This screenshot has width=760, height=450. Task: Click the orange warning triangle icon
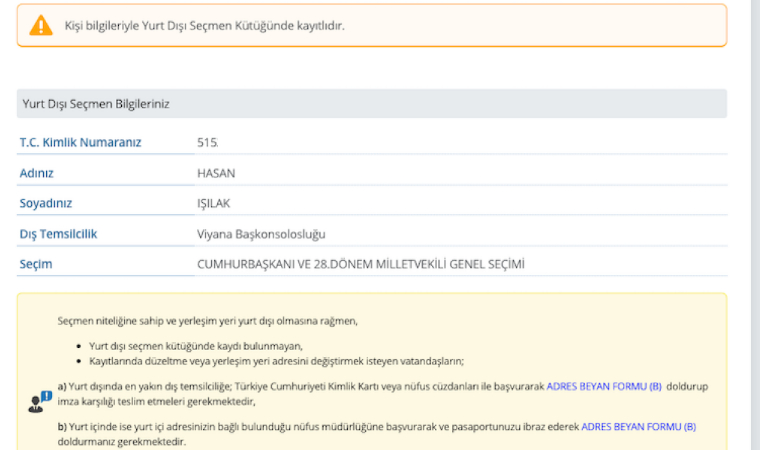pos(41,26)
